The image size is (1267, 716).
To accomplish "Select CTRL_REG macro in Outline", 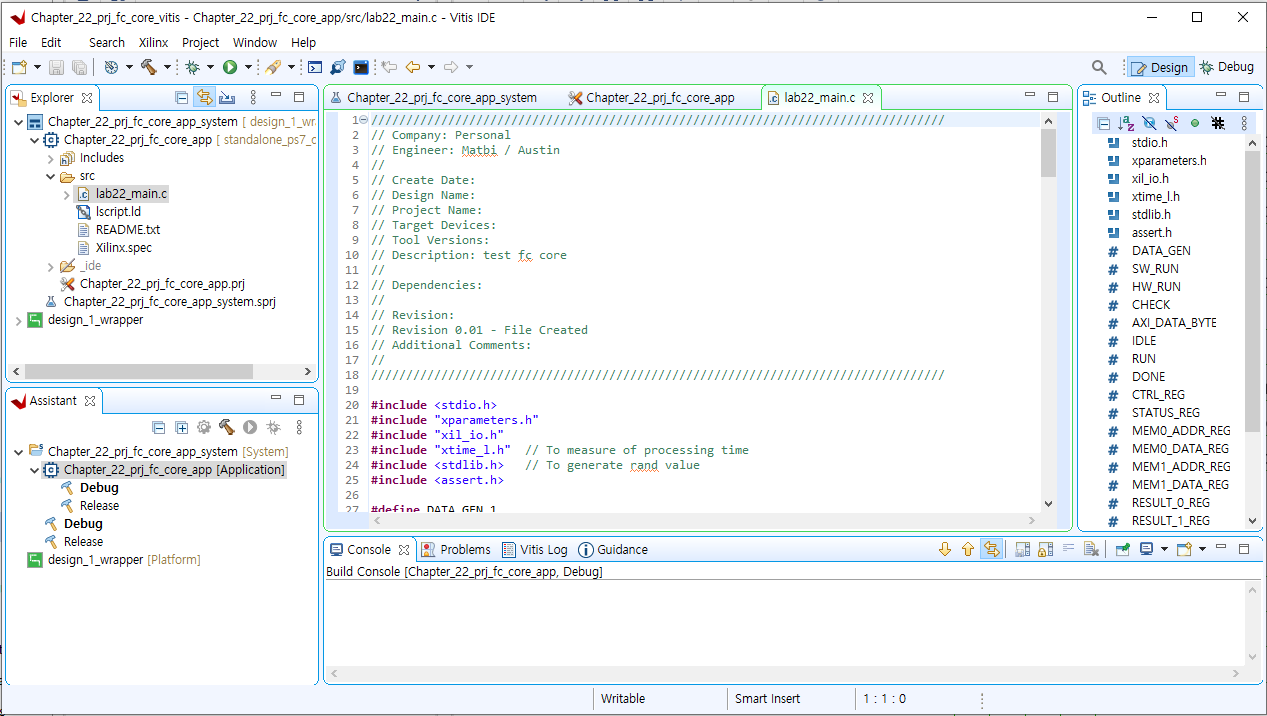I will [1158, 395].
